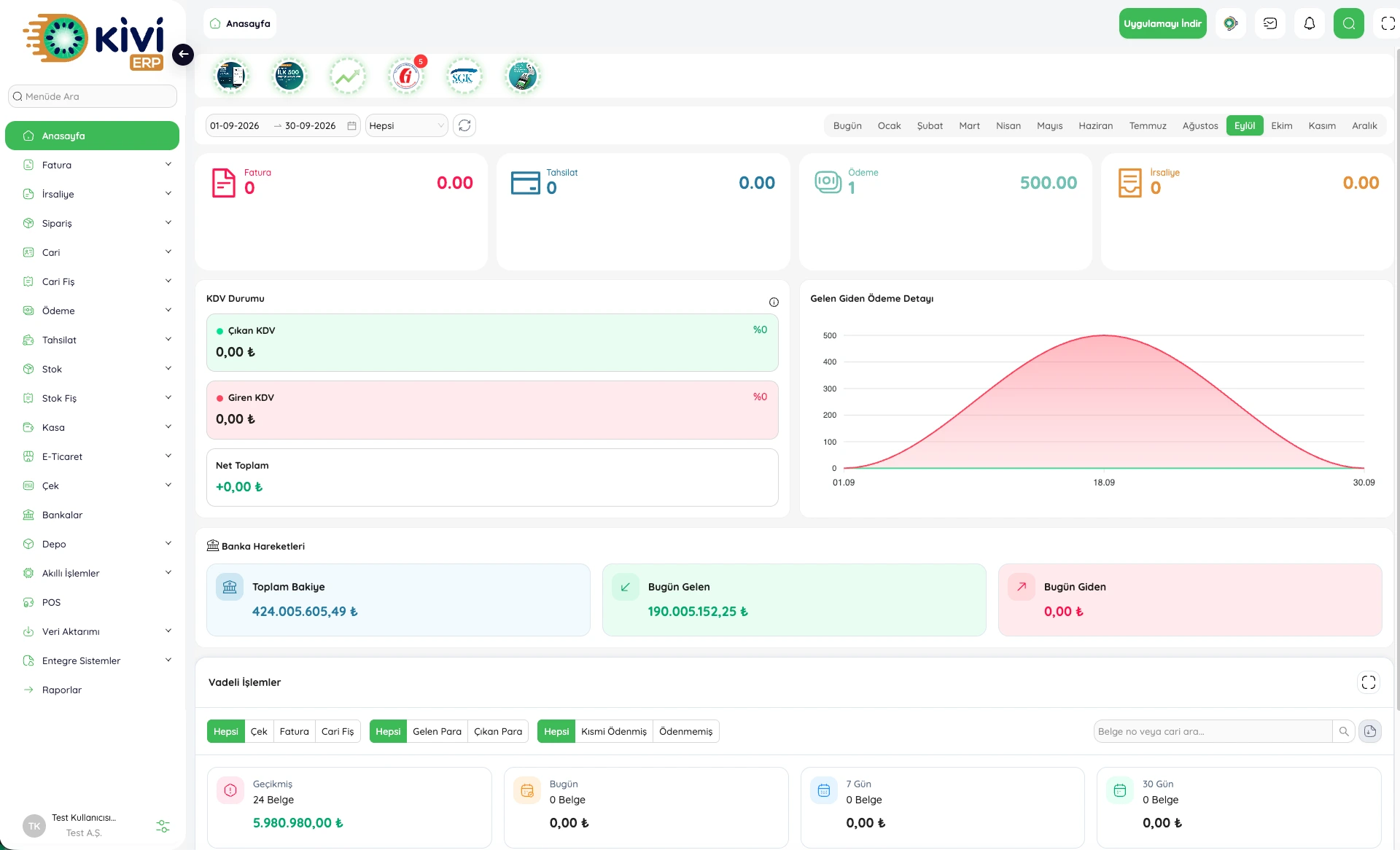This screenshot has width=1400, height=850.
Task: Open the Geçikmiş 24 Belge card
Action: (349, 807)
